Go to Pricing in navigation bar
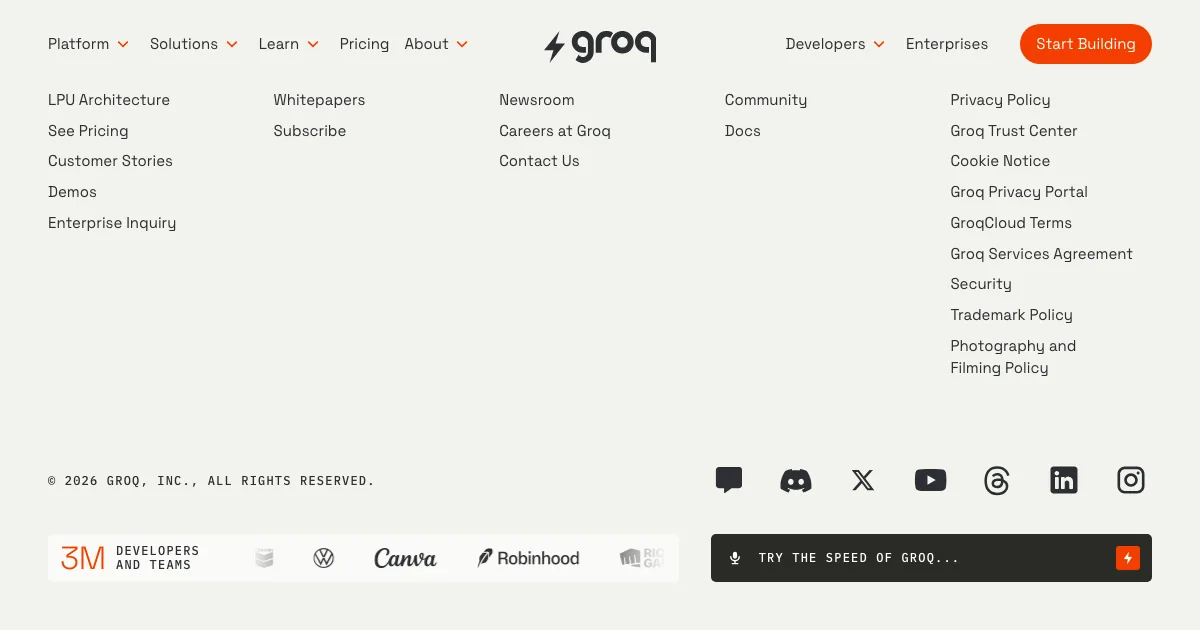Viewport: 1200px width, 630px height. (364, 44)
